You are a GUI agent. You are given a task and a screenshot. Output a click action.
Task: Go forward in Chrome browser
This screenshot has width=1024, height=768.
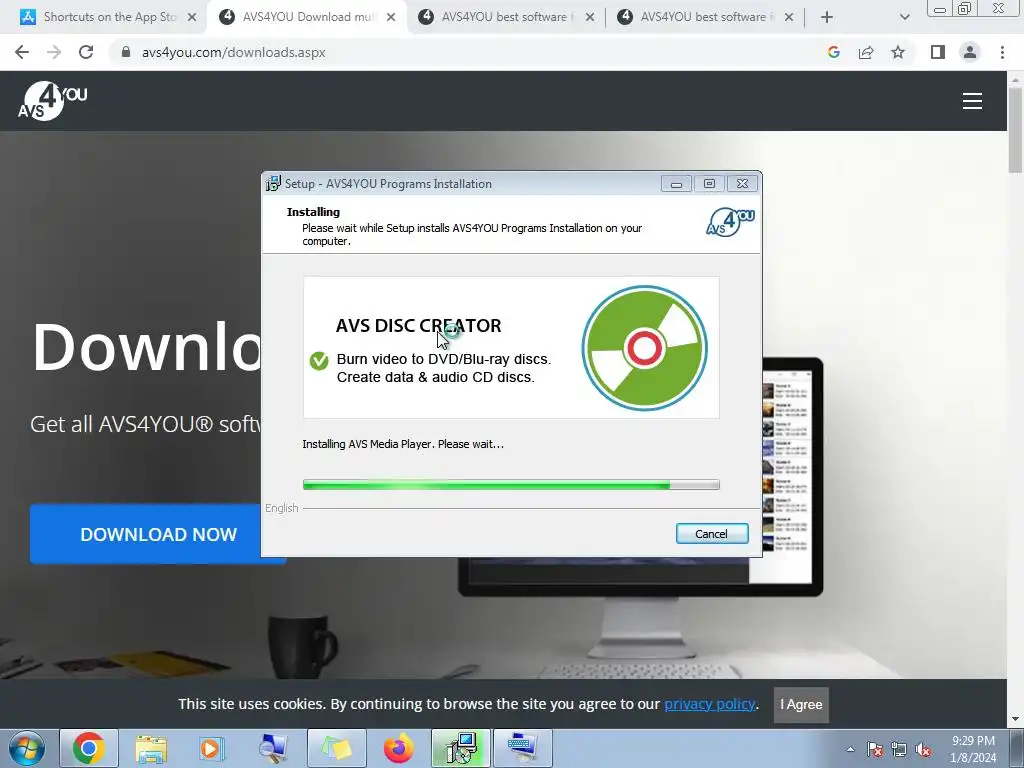click(54, 52)
